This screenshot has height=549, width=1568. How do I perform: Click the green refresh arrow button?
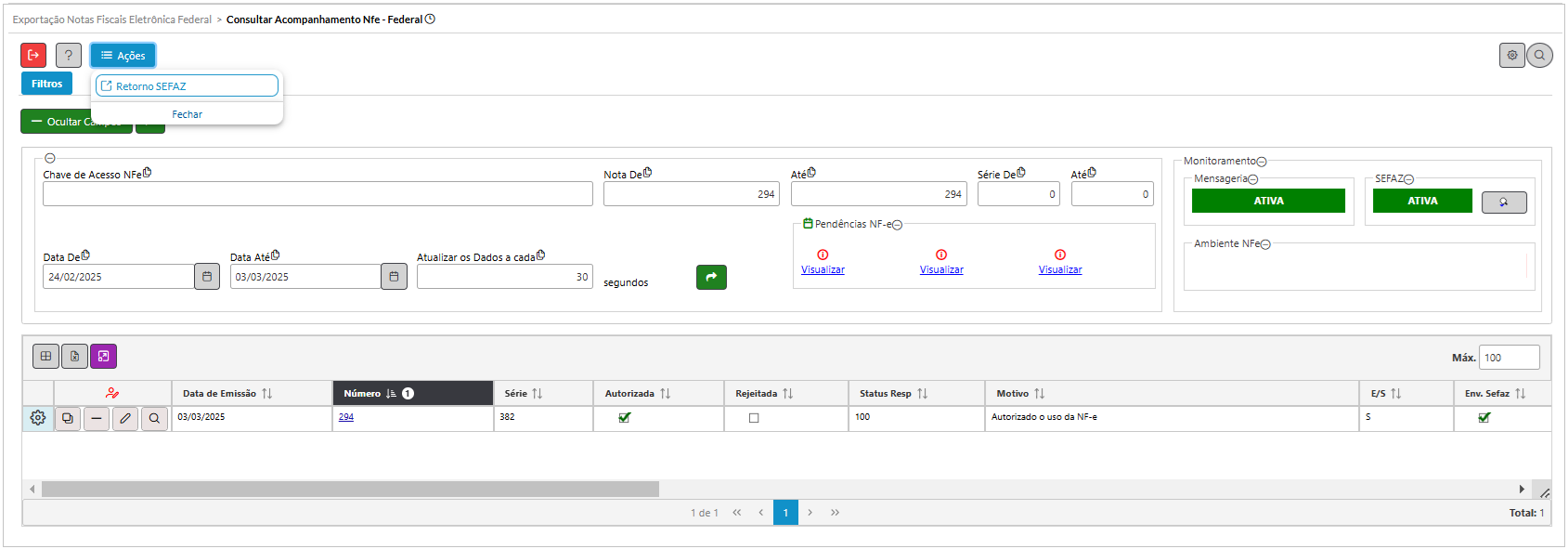pos(711,277)
